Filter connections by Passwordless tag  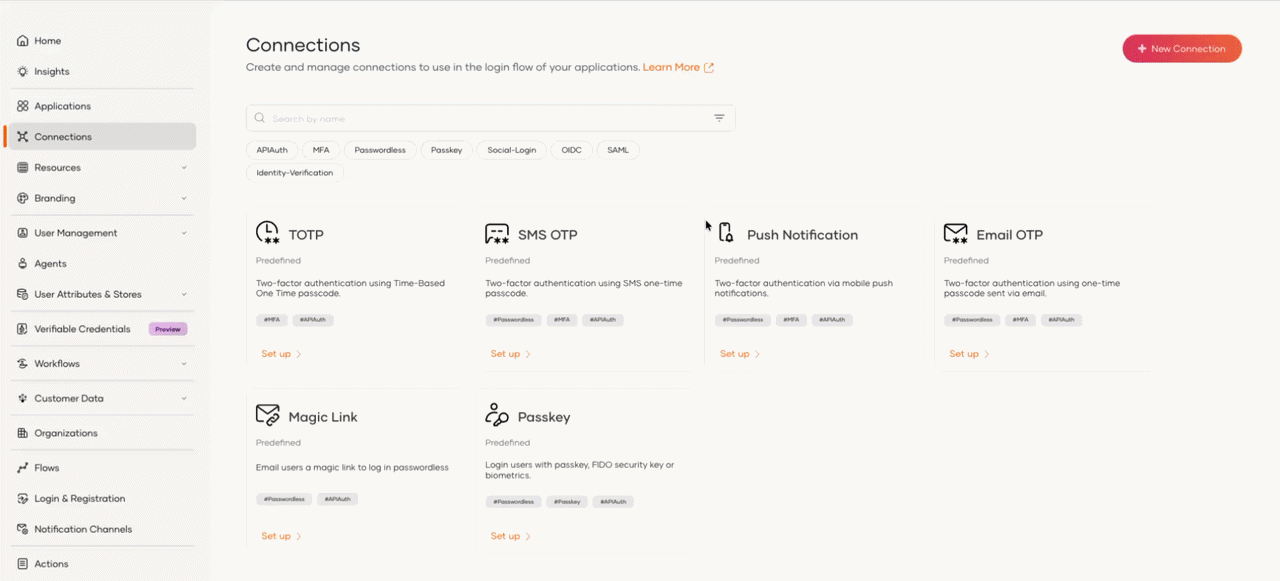tap(380, 150)
